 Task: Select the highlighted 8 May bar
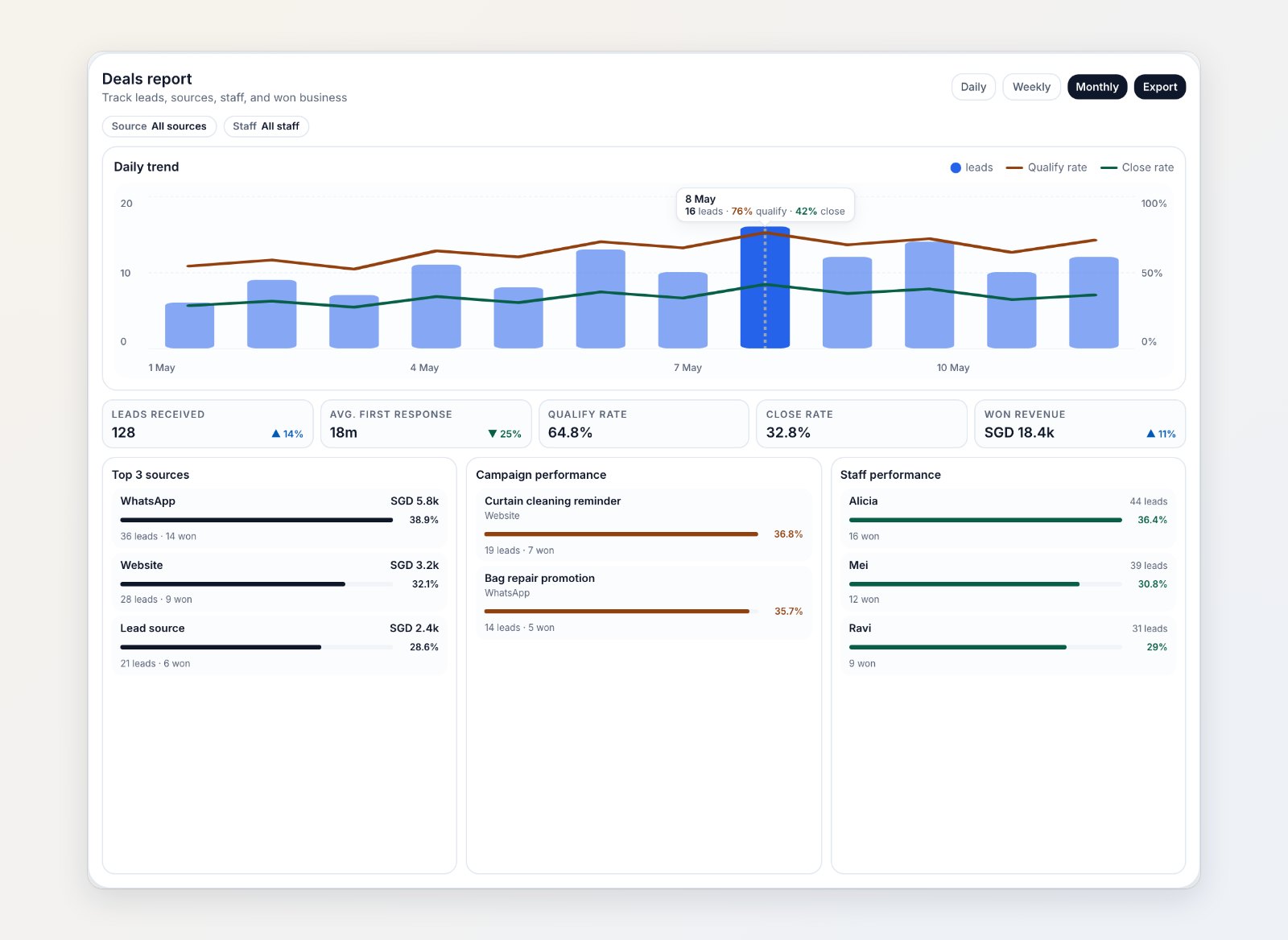(x=765, y=287)
